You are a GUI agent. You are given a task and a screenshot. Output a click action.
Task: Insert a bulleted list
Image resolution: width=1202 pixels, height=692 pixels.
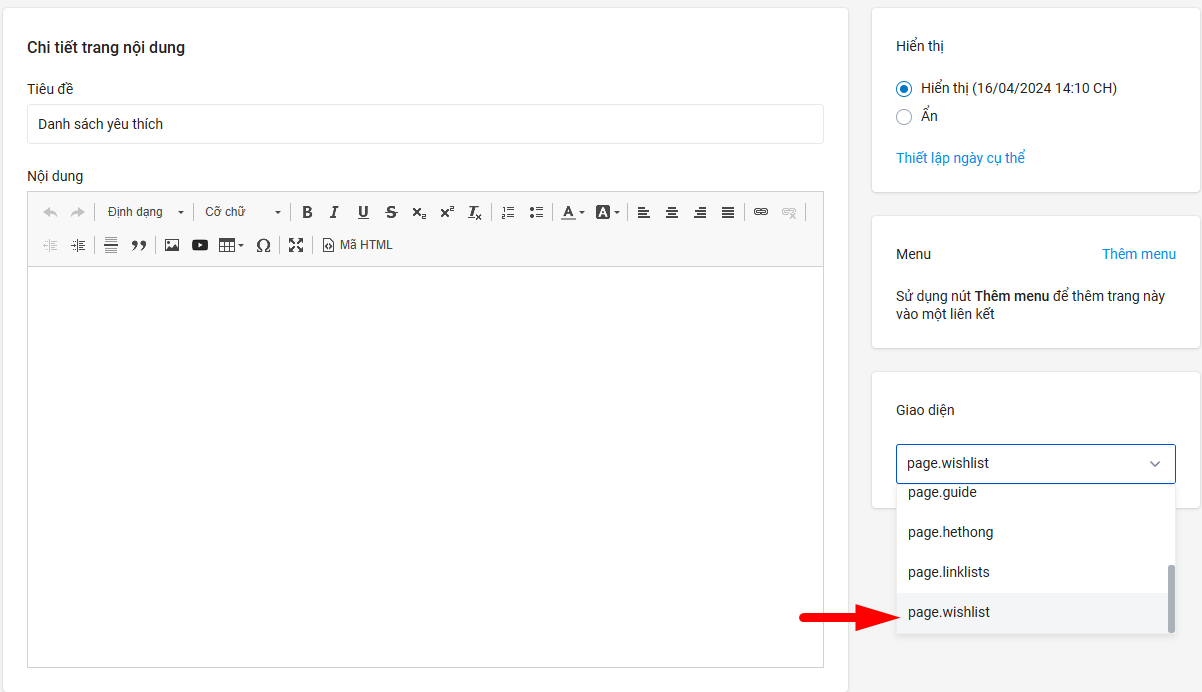pyautogui.click(x=536, y=212)
